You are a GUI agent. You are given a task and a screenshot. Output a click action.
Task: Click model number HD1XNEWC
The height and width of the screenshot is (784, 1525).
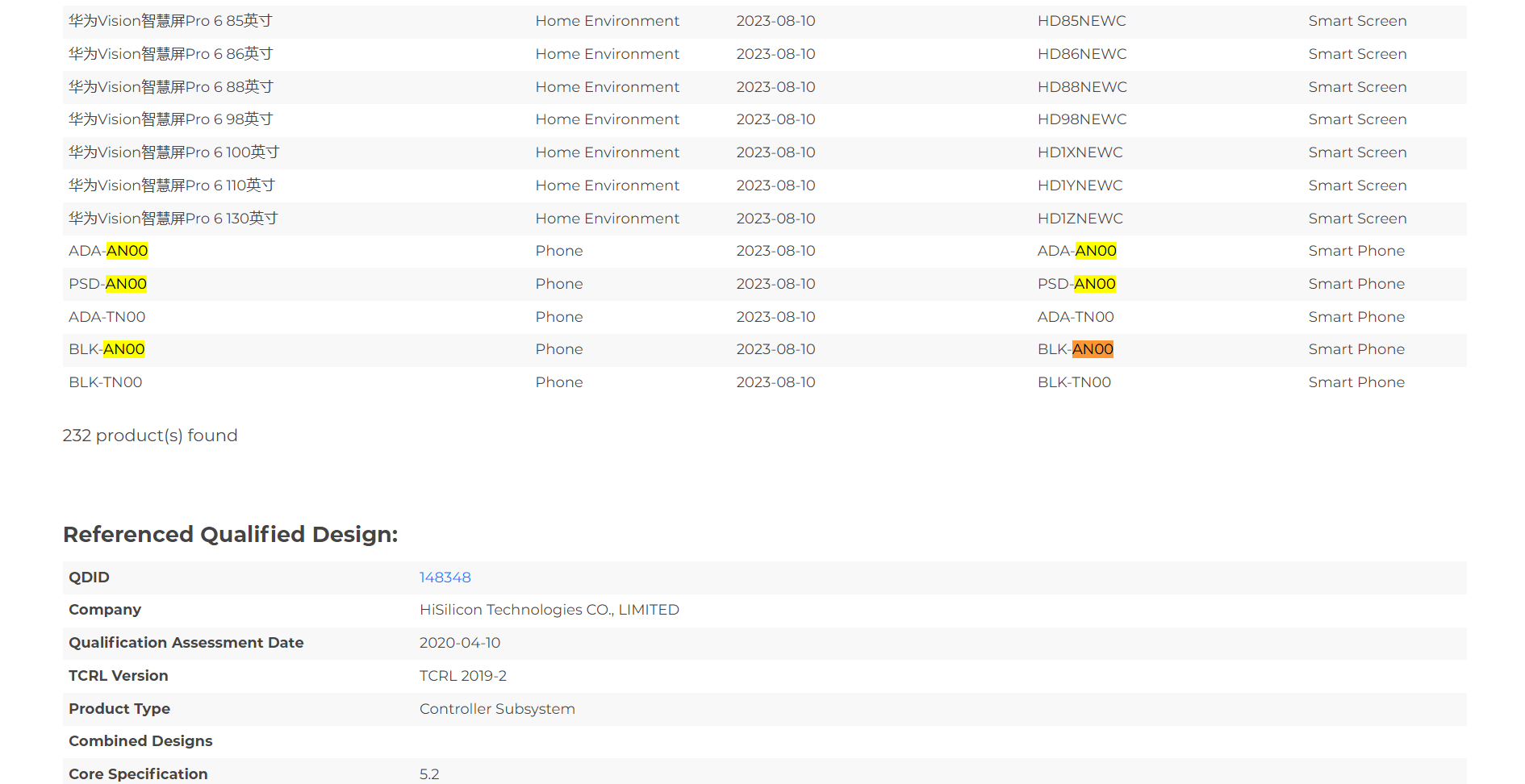1080,152
